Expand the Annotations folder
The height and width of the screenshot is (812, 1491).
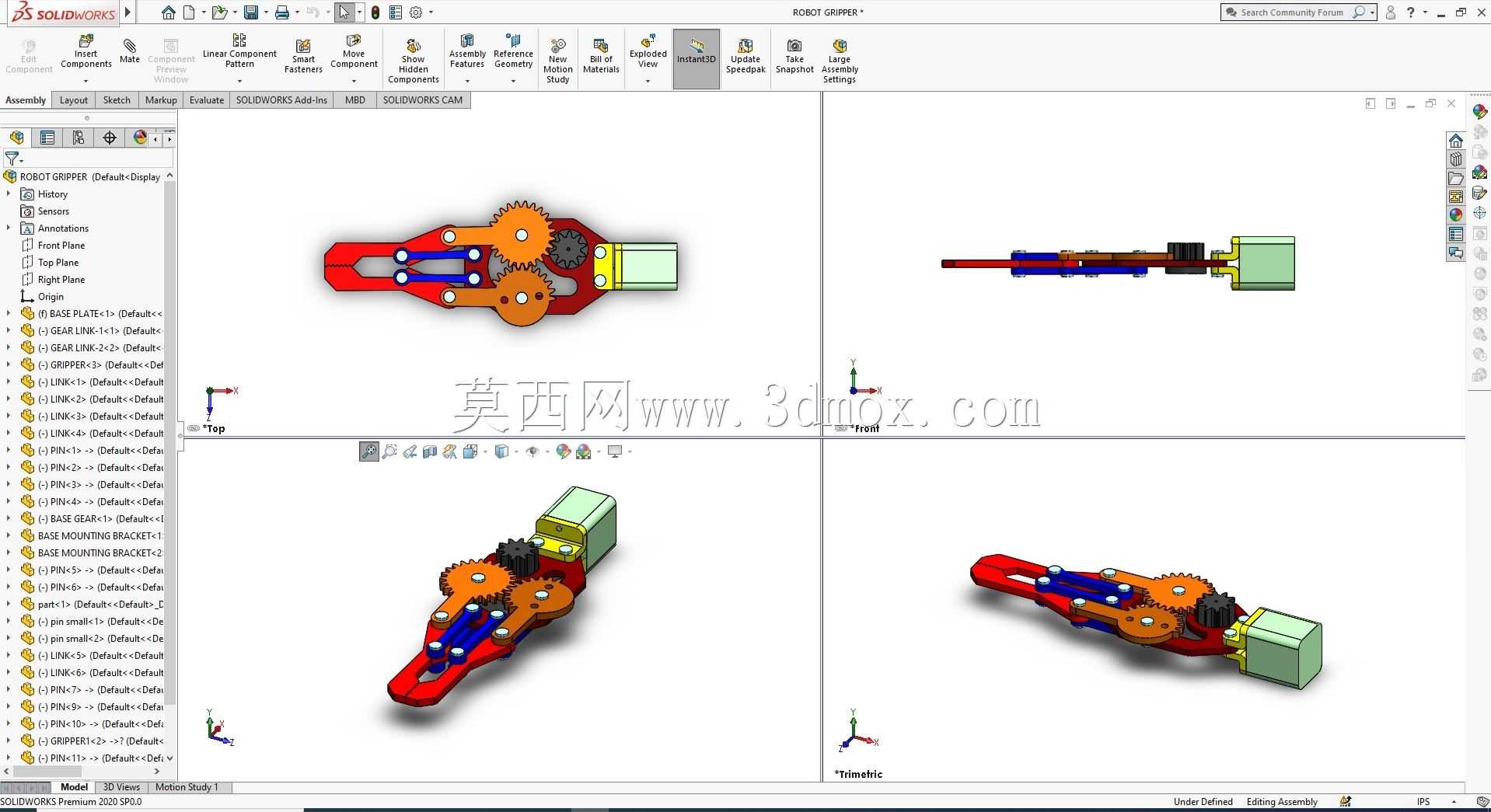tap(9, 228)
